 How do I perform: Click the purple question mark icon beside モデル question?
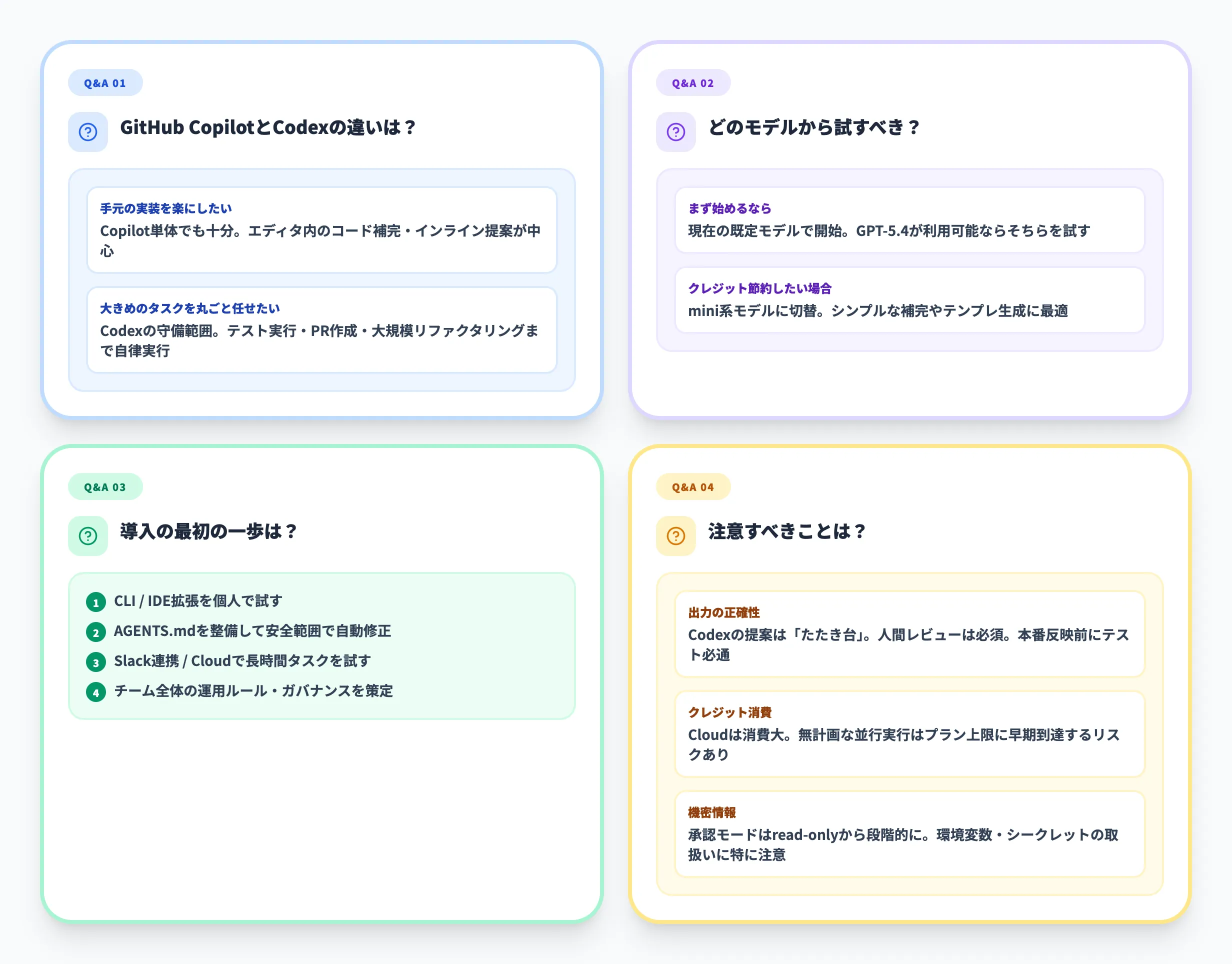(x=675, y=131)
